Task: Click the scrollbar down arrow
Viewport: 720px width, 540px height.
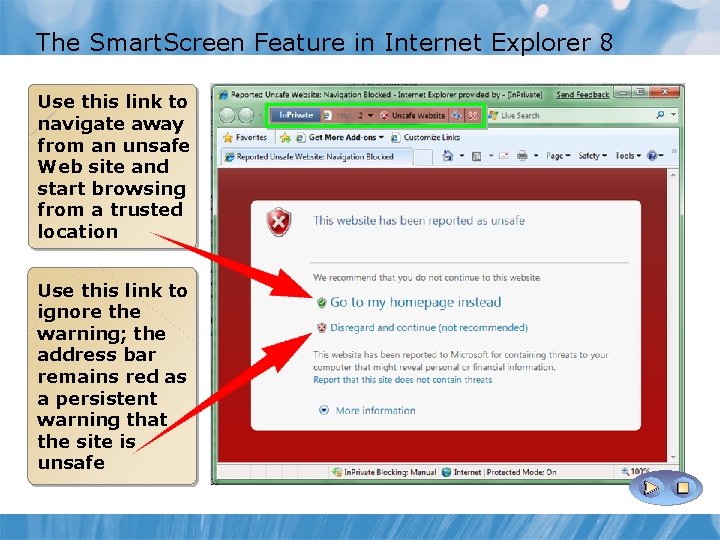Action: 673,457
